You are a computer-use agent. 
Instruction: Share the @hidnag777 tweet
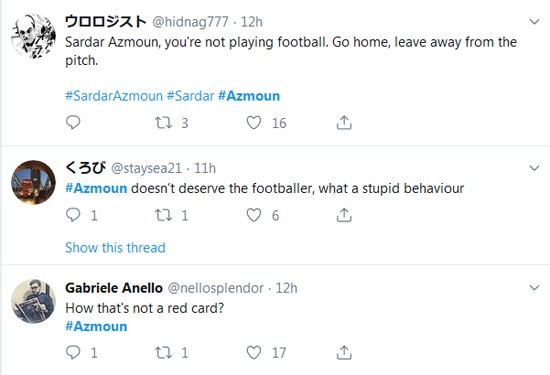tap(344, 123)
